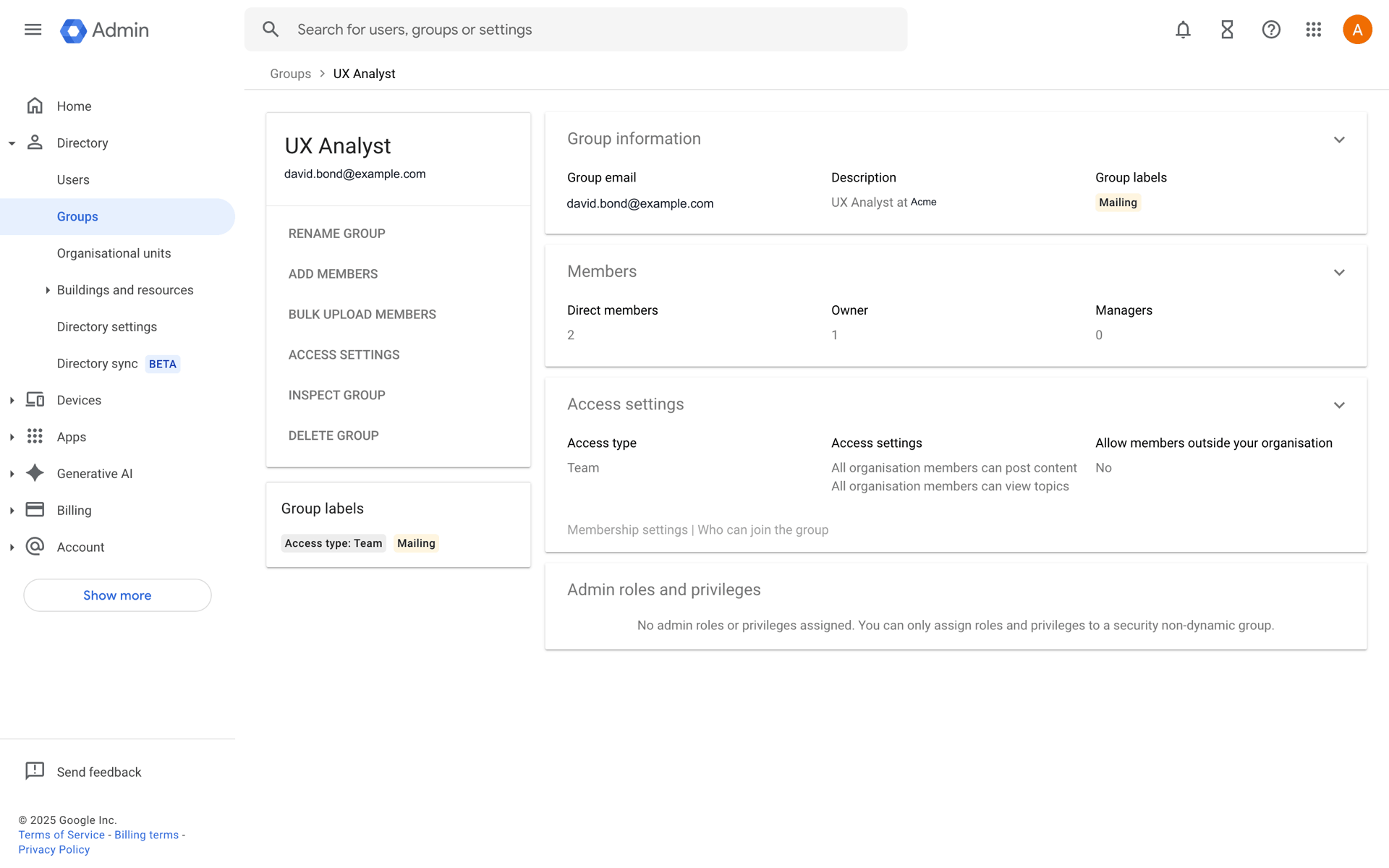Open the main hamburger menu

coord(33,30)
